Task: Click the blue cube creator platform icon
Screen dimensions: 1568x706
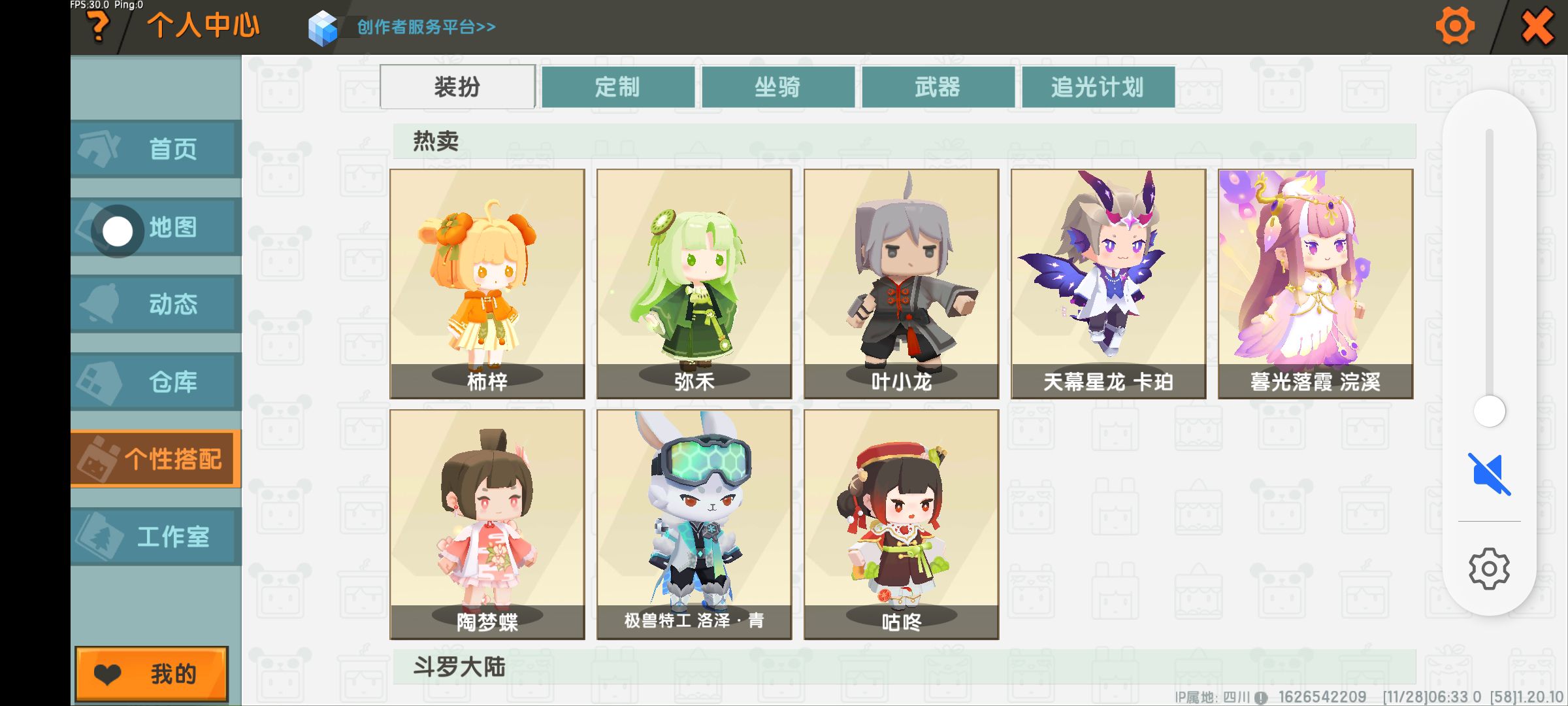Action: tap(323, 28)
